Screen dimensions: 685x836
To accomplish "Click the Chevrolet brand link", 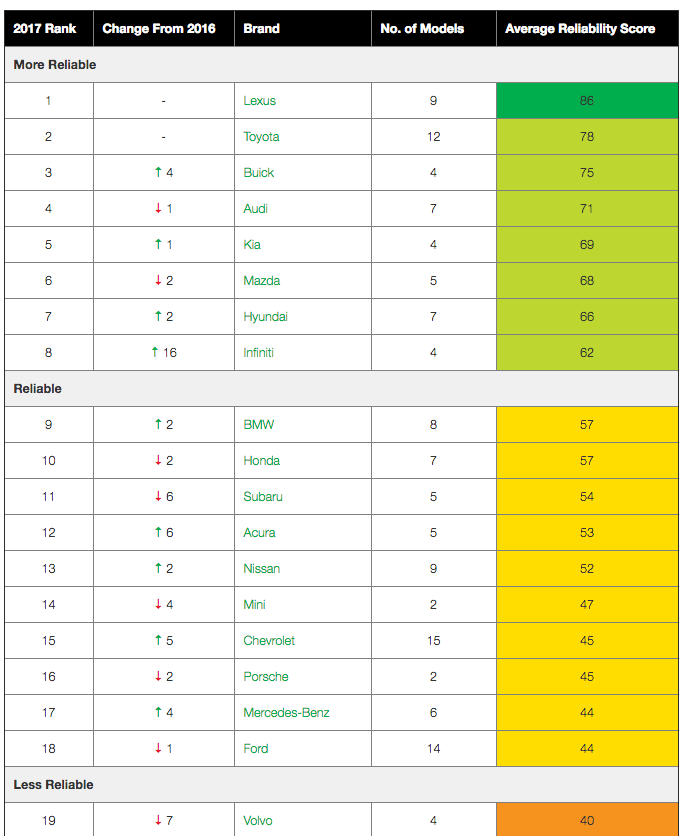I will [x=269, y=641].
